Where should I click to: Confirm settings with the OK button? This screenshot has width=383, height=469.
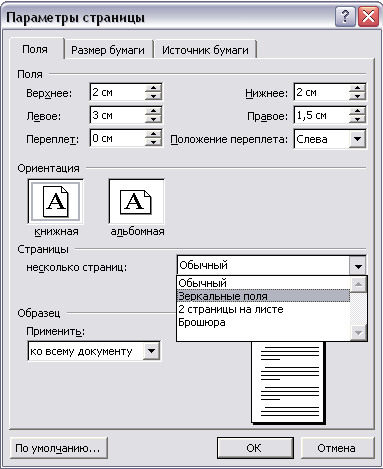coord(255,448)
